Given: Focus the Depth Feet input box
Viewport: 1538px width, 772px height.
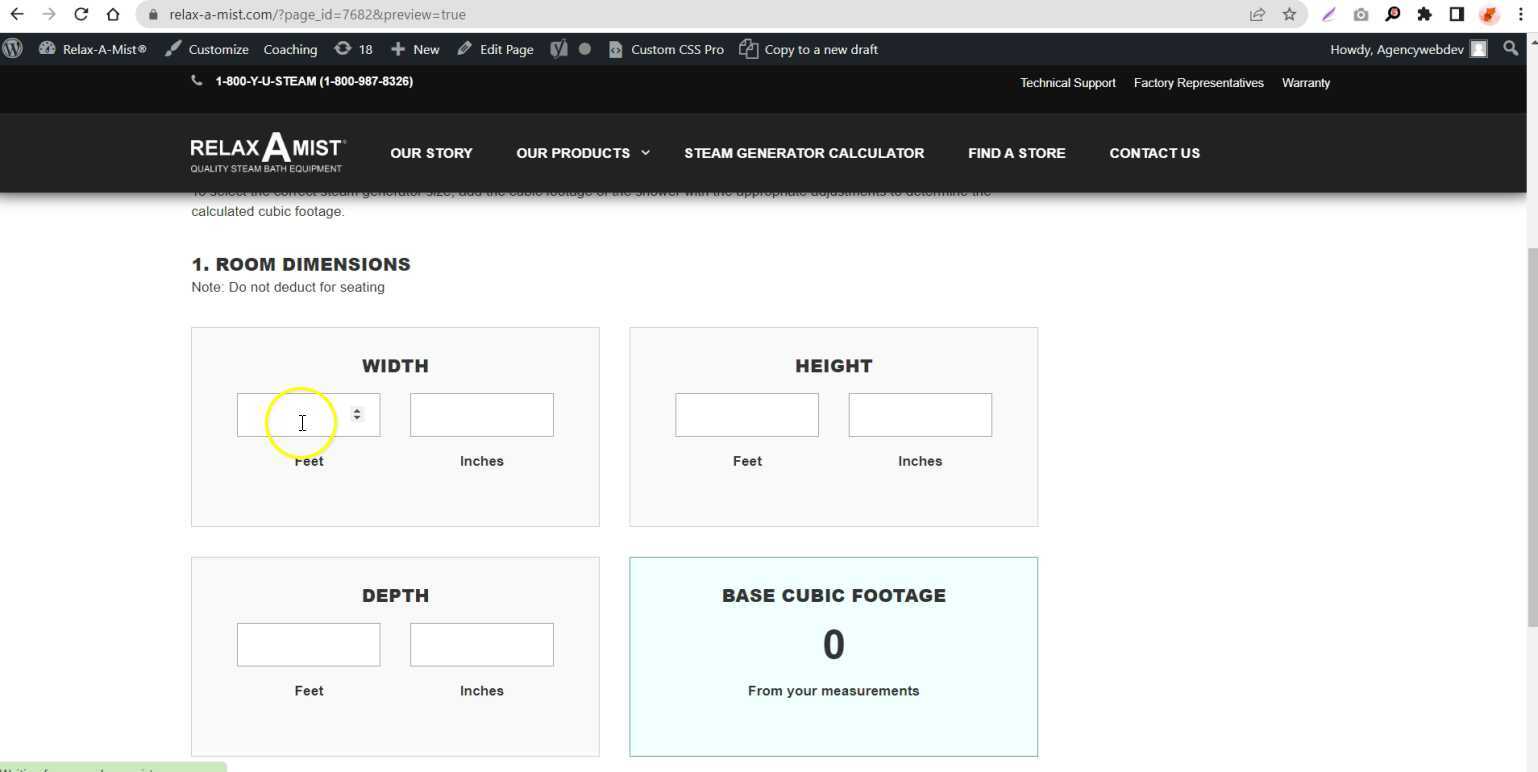Looking at the screenshot, I should click(308, 645).
